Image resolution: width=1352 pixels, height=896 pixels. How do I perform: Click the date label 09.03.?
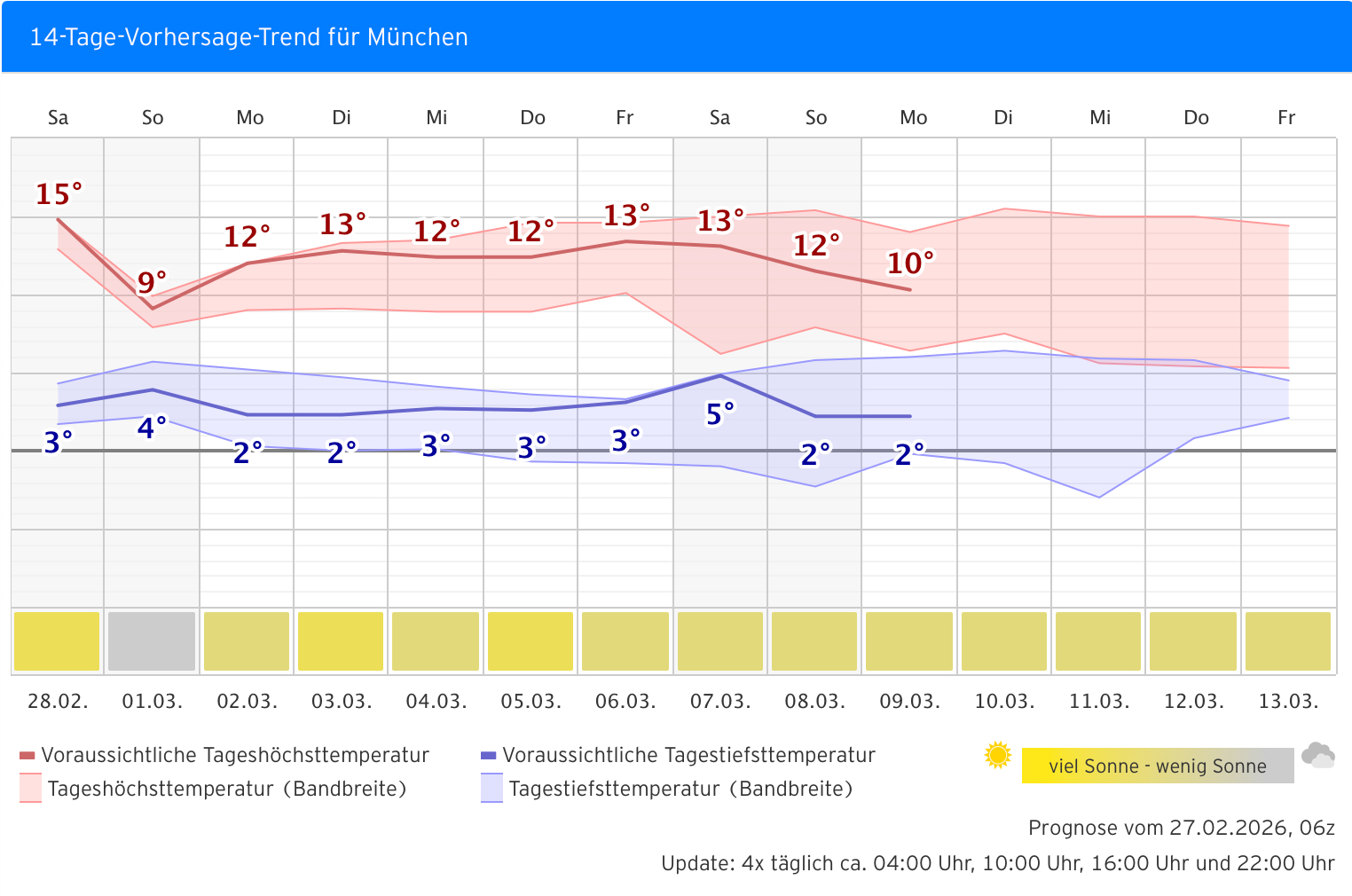(x=909, y=702)
